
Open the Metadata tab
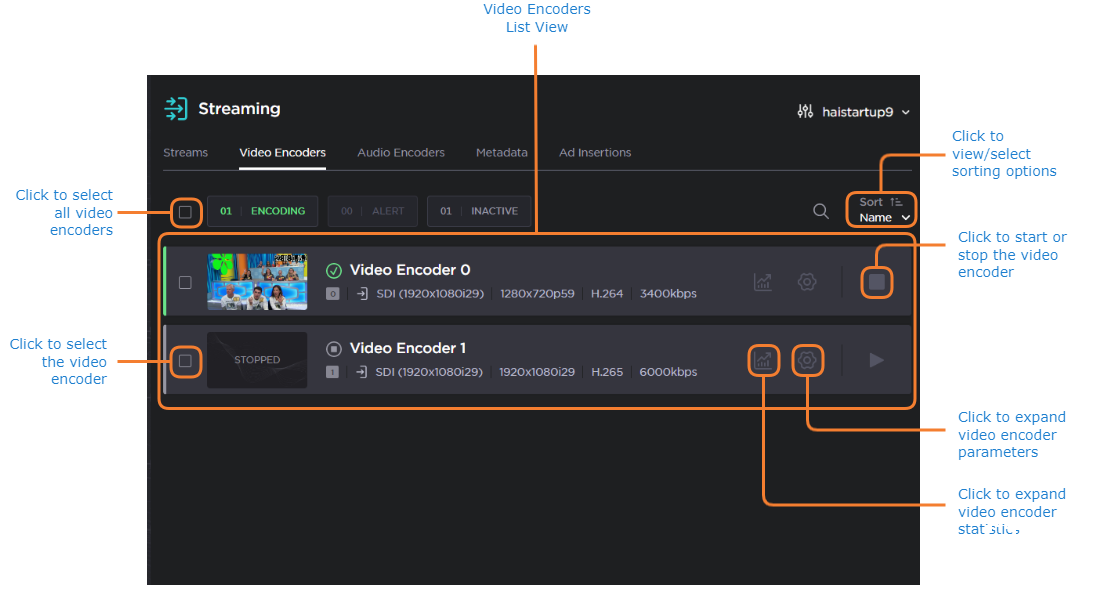point(501,153)
